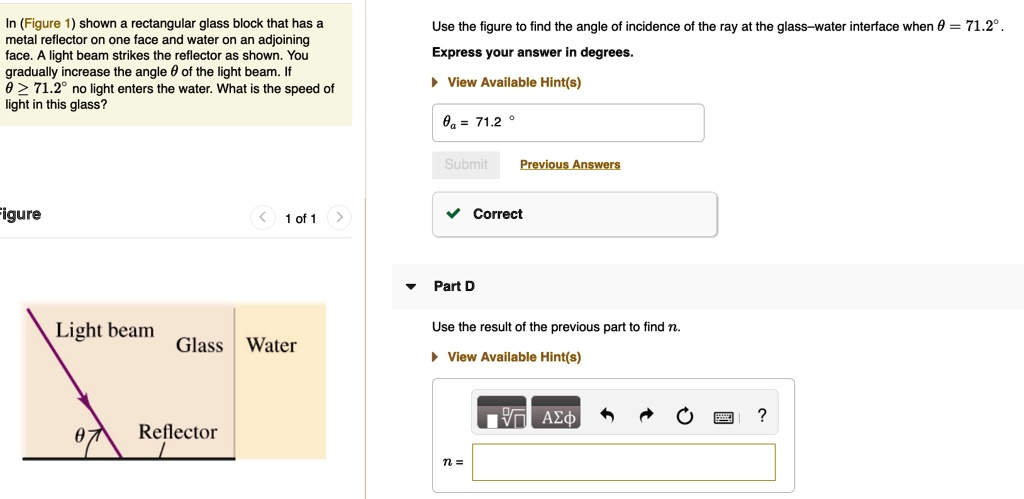Open the Greek symbols ΑΣΦ palette
Viewport: 1024px width, 499px height.
[x=558, y=417]
